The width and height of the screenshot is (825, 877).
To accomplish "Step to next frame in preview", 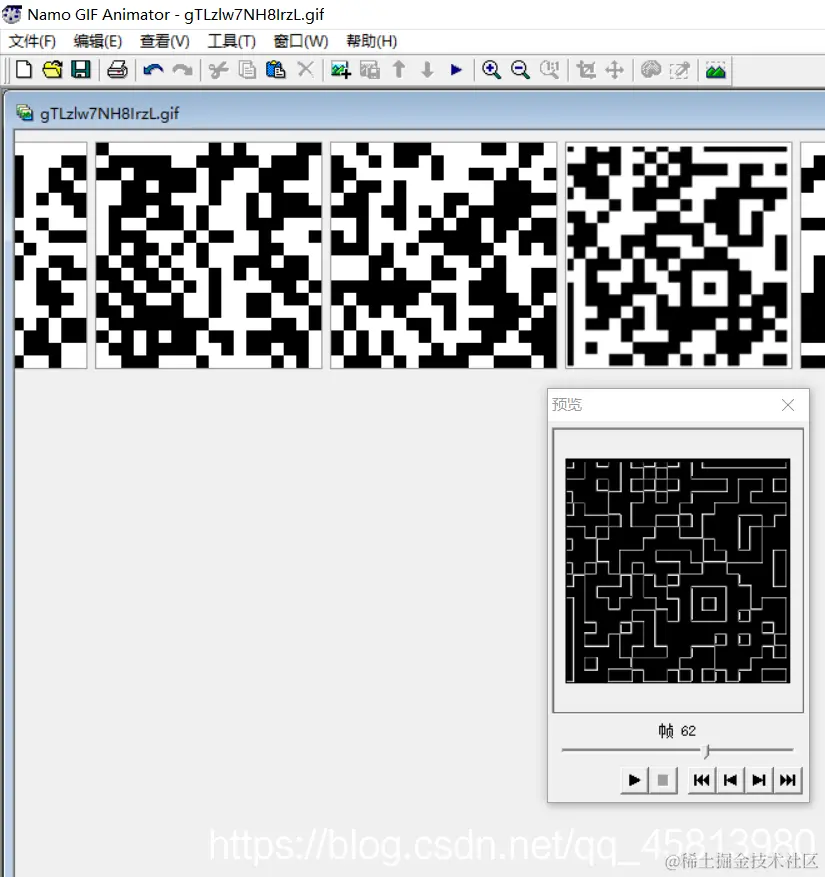I will tap(758, 780).
